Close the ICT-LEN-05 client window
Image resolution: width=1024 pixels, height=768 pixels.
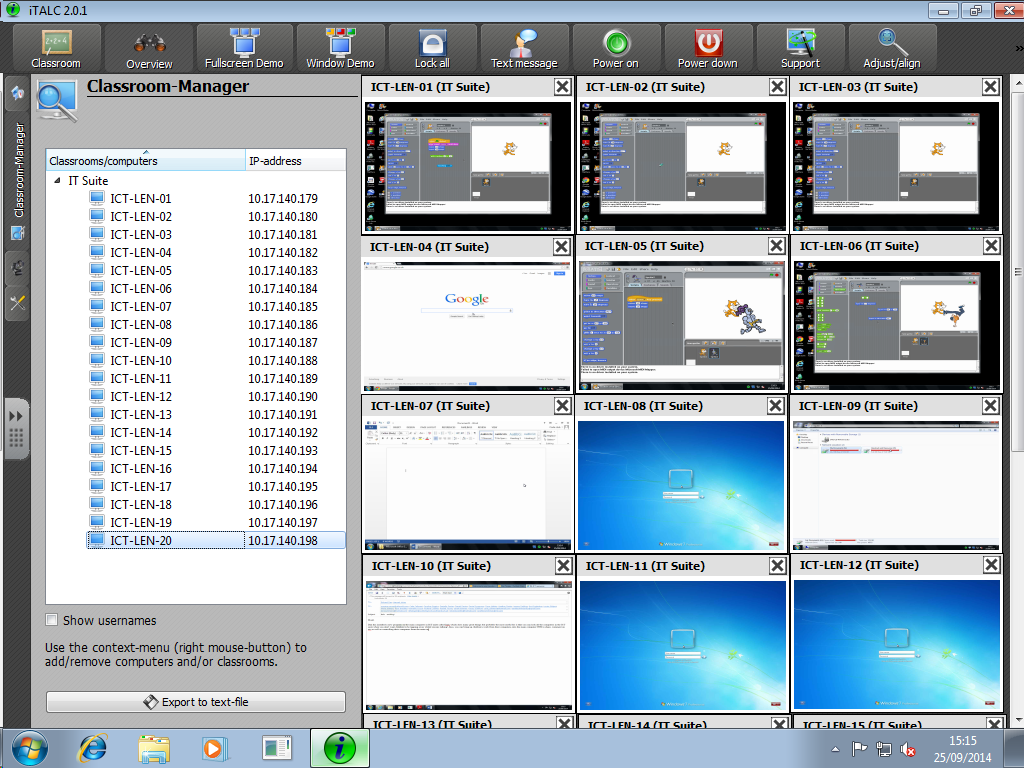click(x=776, y=246)
